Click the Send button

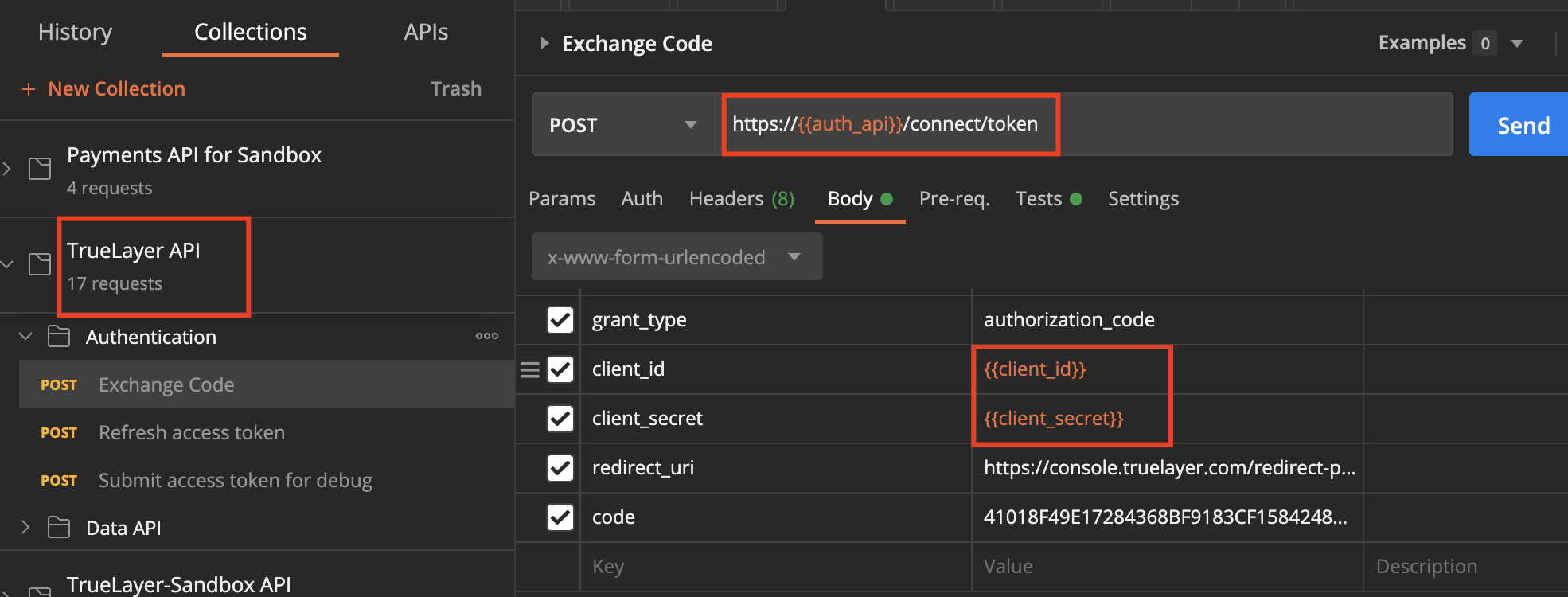point(1519,125)
